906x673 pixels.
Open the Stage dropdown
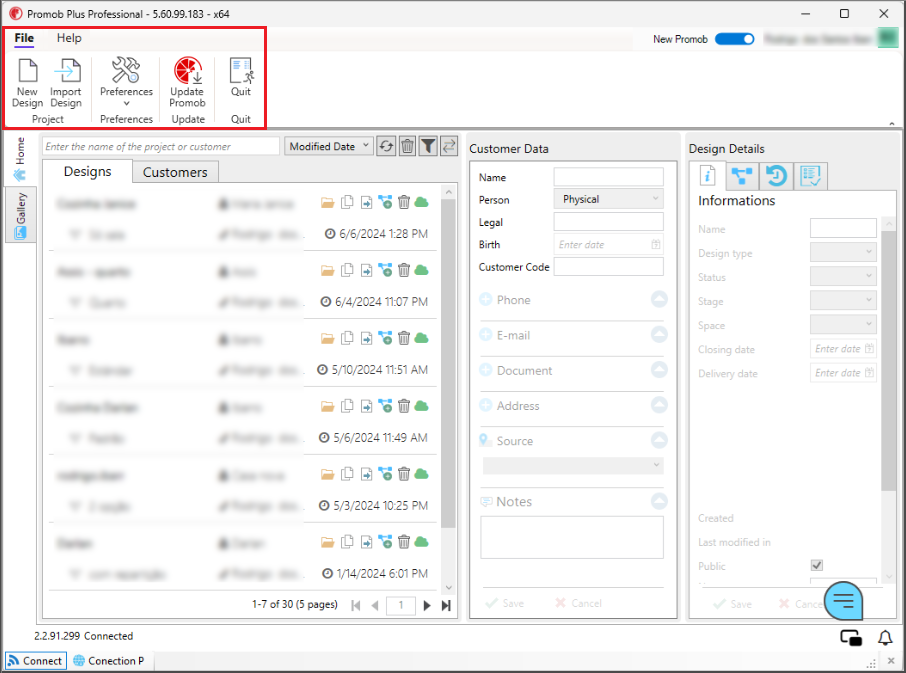point(843,300)
